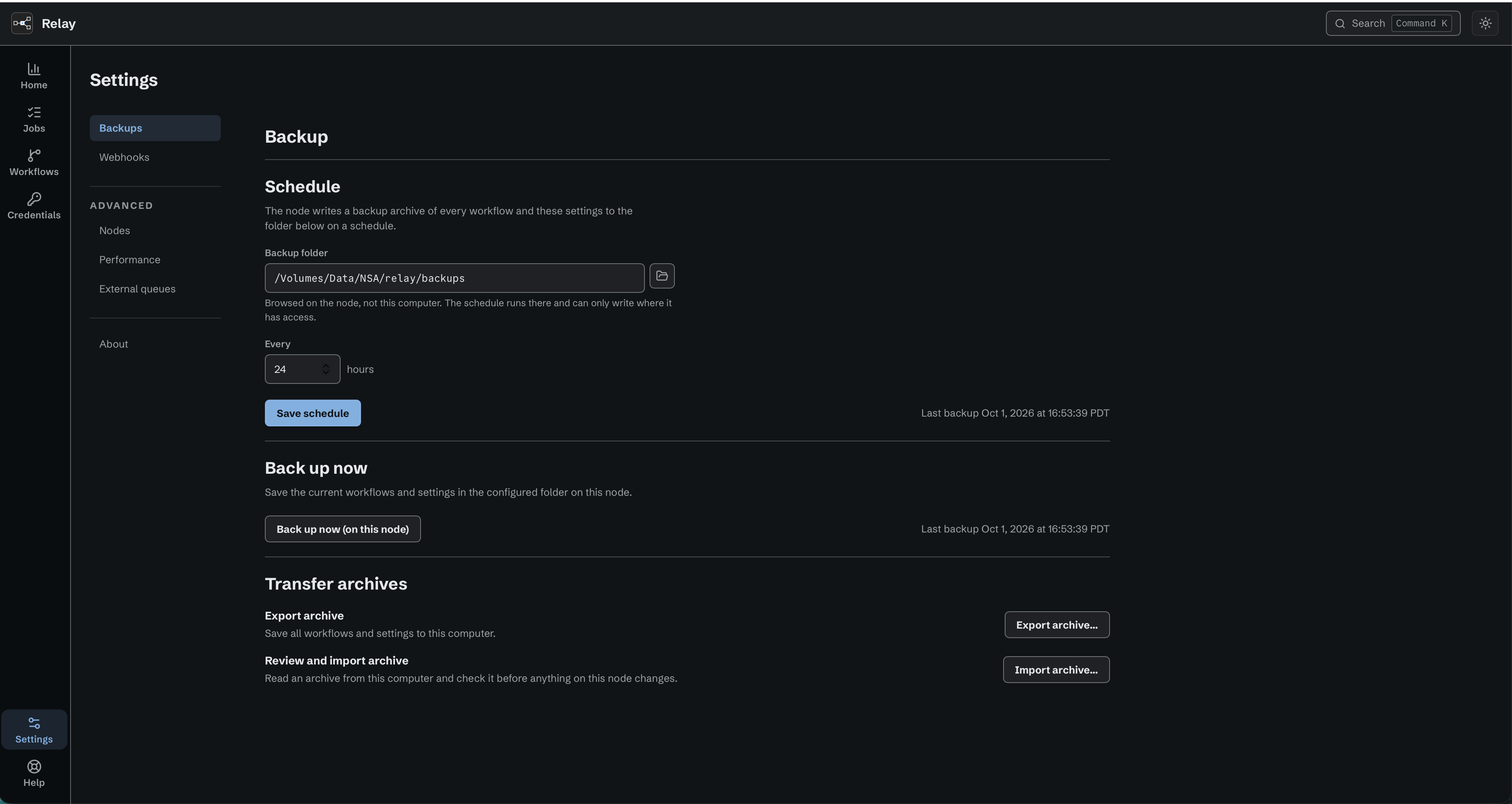Click the Import archive... button
The height and width of the screenshot is (804, 1512).
[x=1056, y=670]
